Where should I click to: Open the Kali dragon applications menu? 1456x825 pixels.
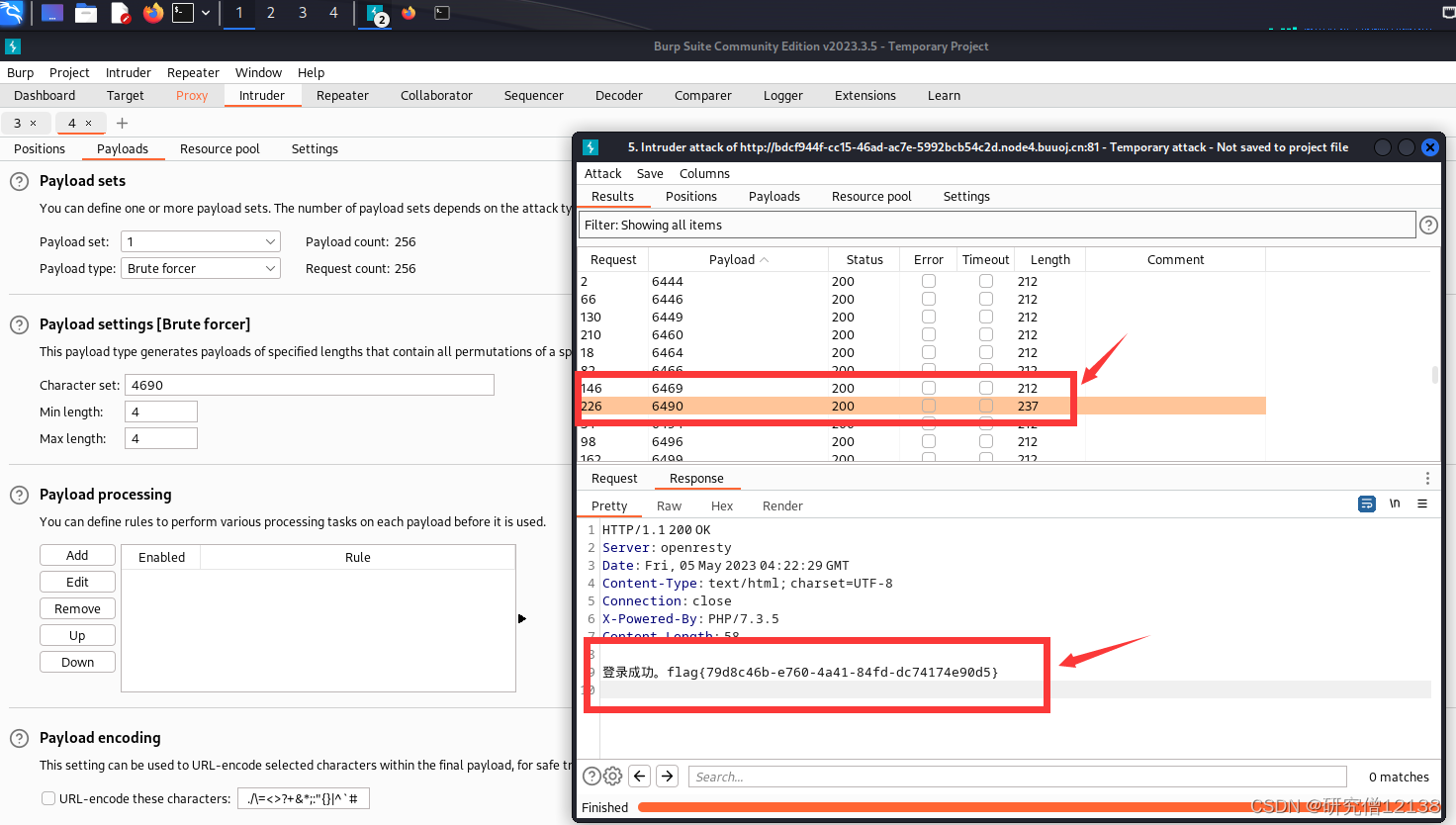click(12, 13)
